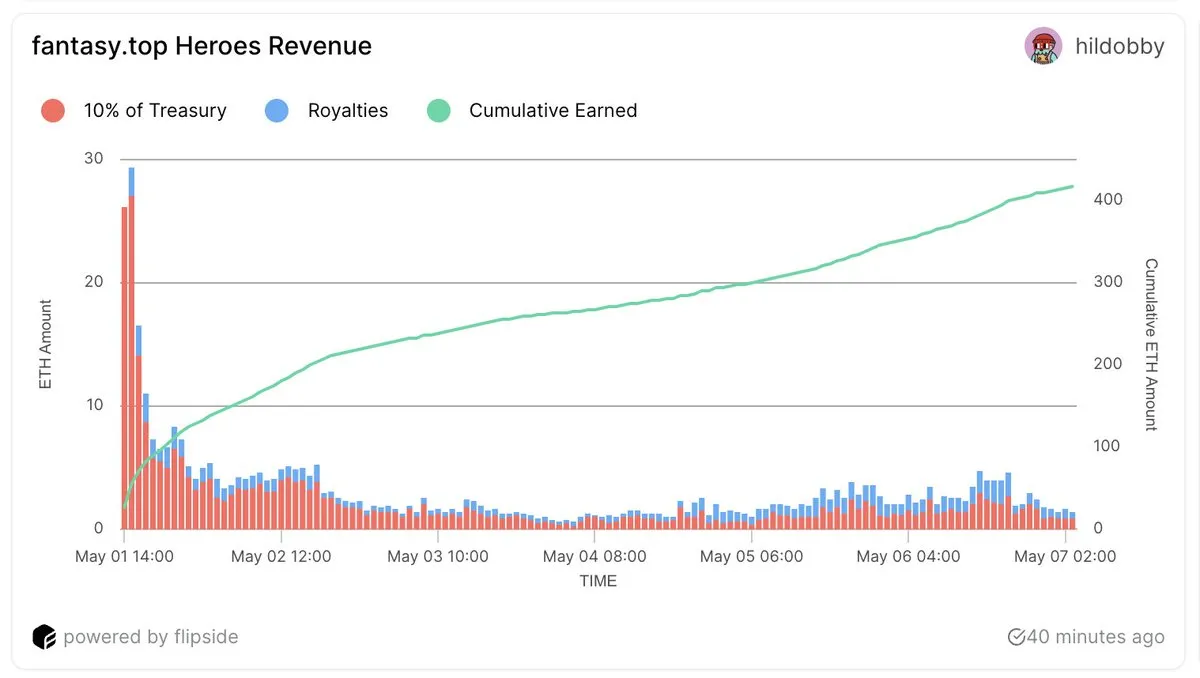Click the flipside logo icon

43,637
